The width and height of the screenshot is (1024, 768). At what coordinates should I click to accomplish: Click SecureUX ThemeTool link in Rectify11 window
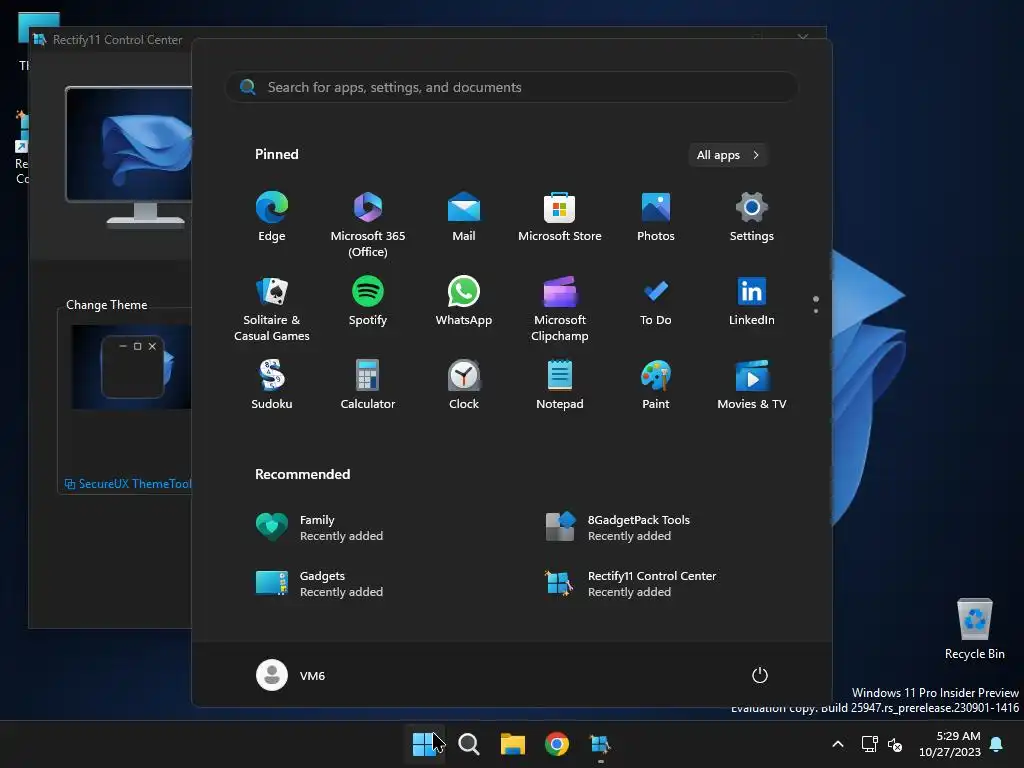pos(128,484)
